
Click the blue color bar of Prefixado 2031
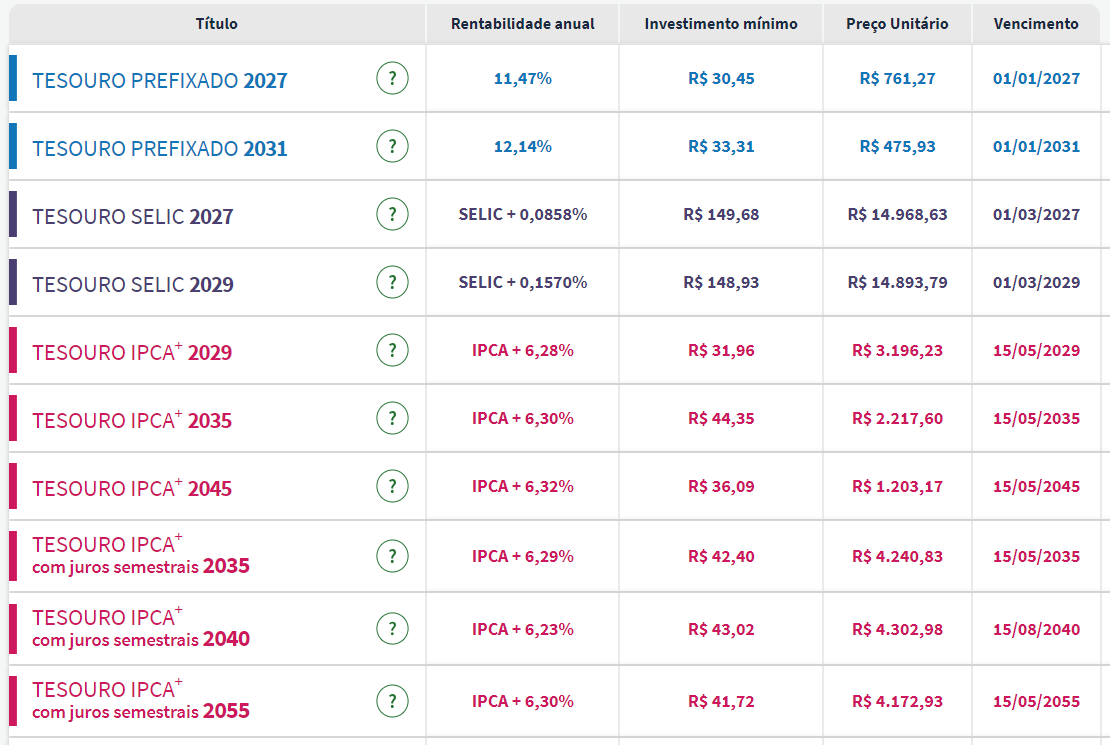(13, 146)
